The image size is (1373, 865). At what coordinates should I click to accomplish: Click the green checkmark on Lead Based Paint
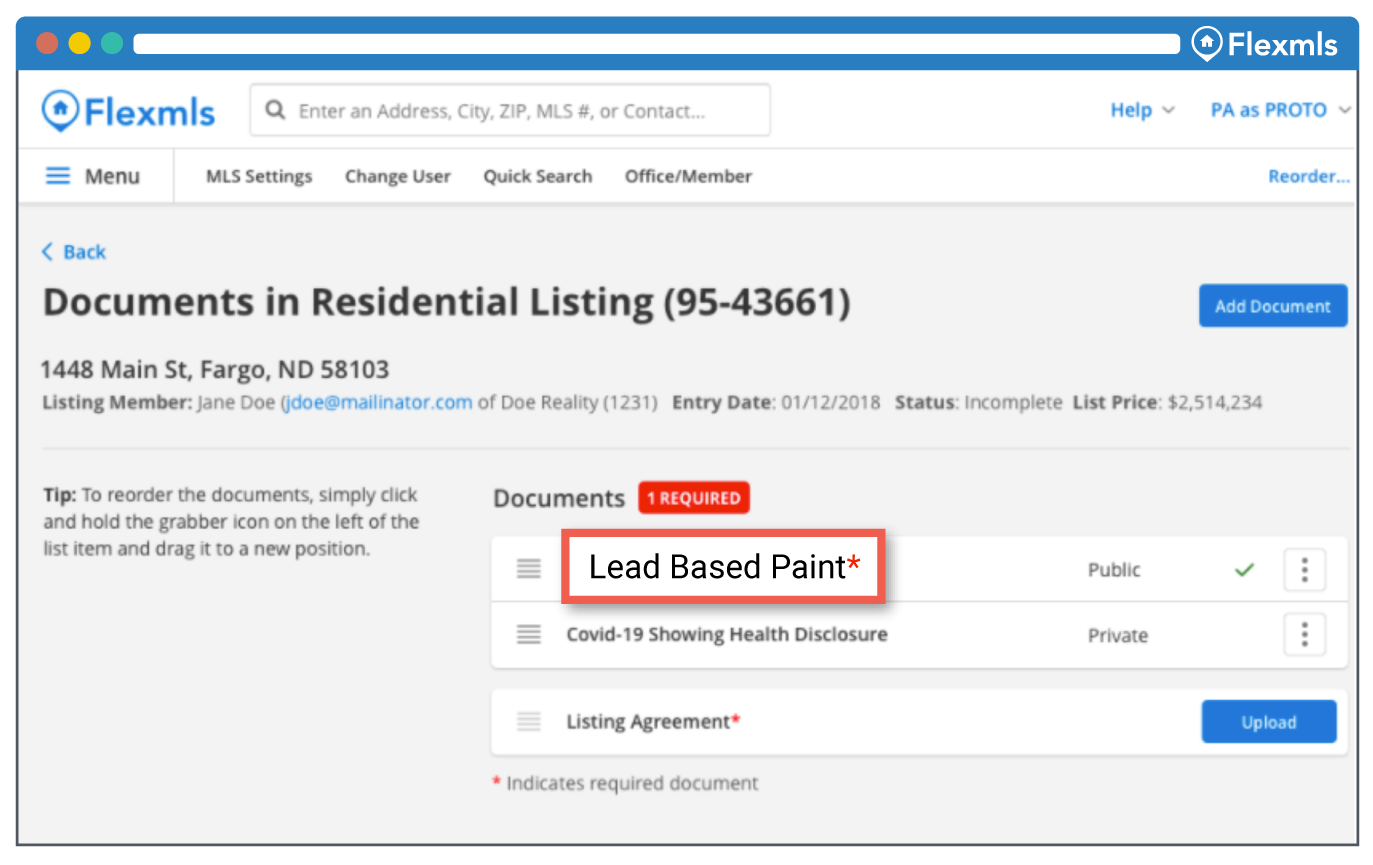point(1244,570)
